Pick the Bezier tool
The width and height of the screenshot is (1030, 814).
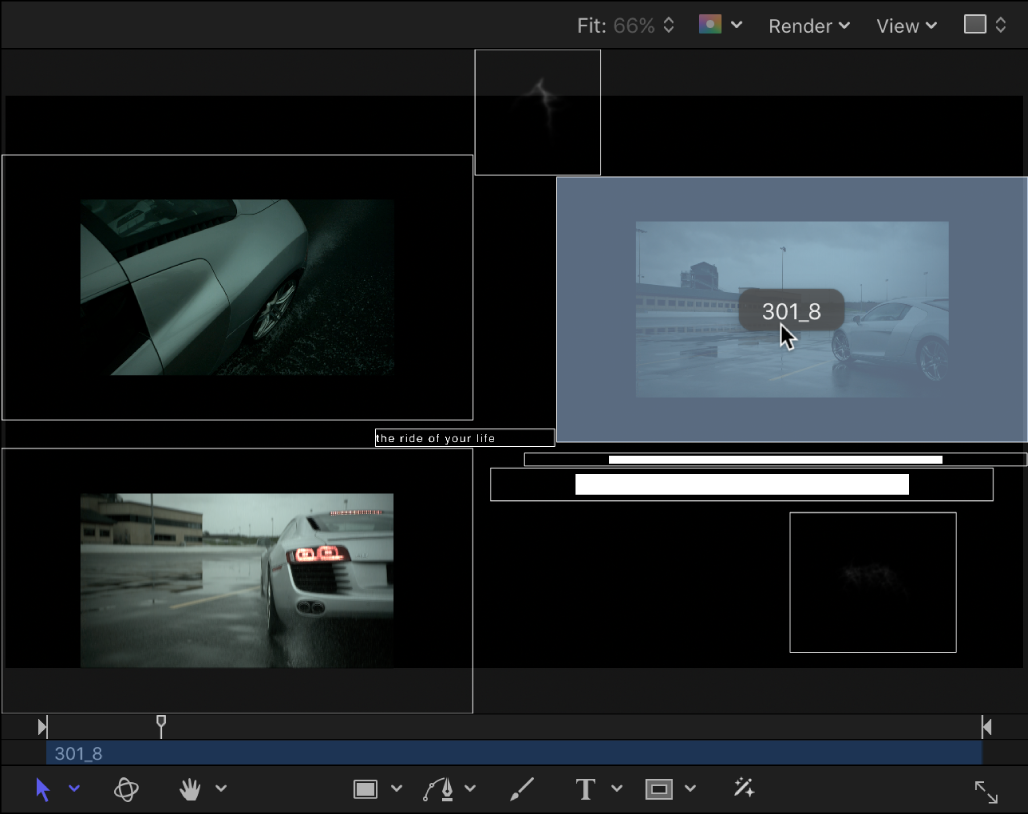click(441, 789)
